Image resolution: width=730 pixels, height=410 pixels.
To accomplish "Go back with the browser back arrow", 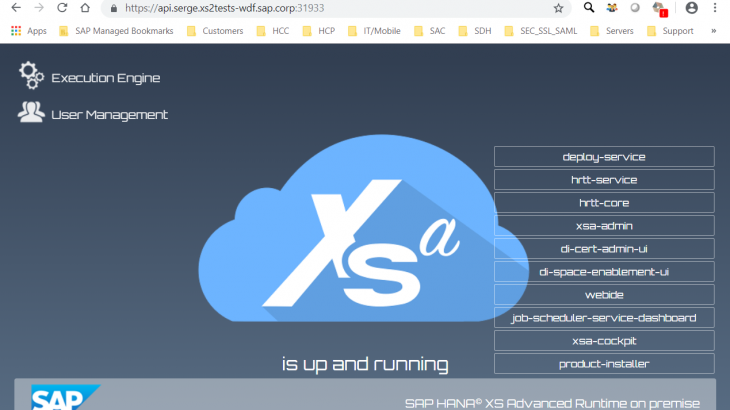I will 16,8.
